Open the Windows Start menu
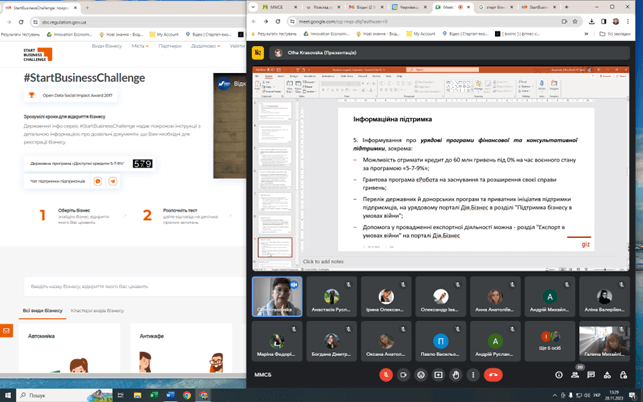This screenshot has height=402, width=643. (x=7, y=395)
